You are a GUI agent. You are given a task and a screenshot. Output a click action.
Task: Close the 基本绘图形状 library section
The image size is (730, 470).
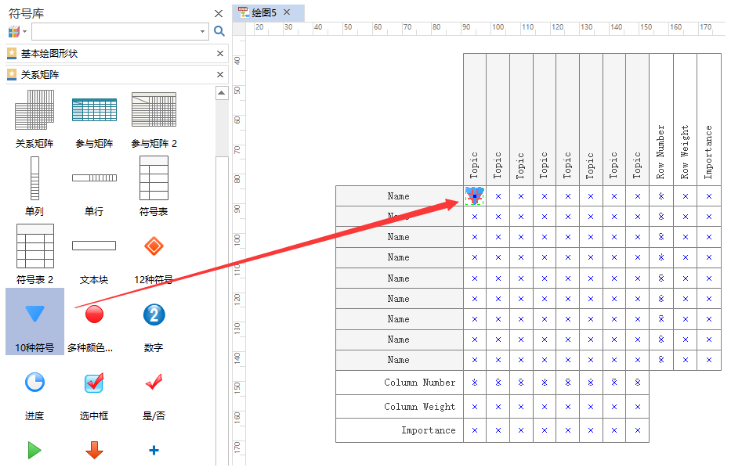(x=220, y=54)
